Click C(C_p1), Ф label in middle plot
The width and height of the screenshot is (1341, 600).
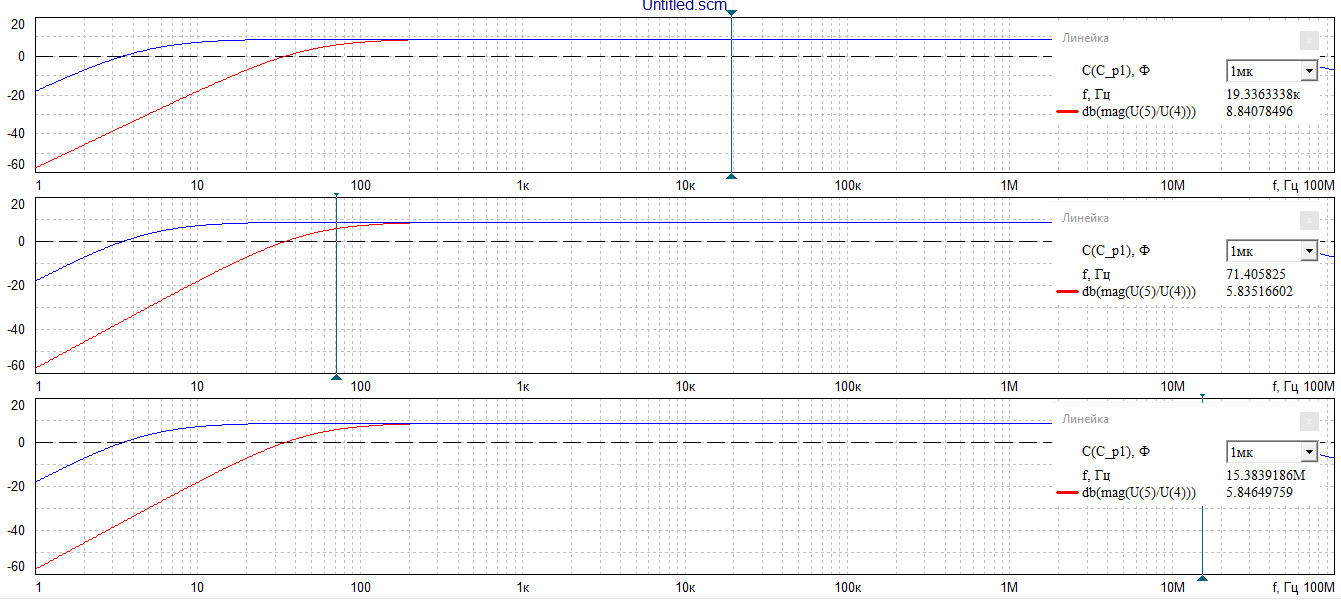1115,251
